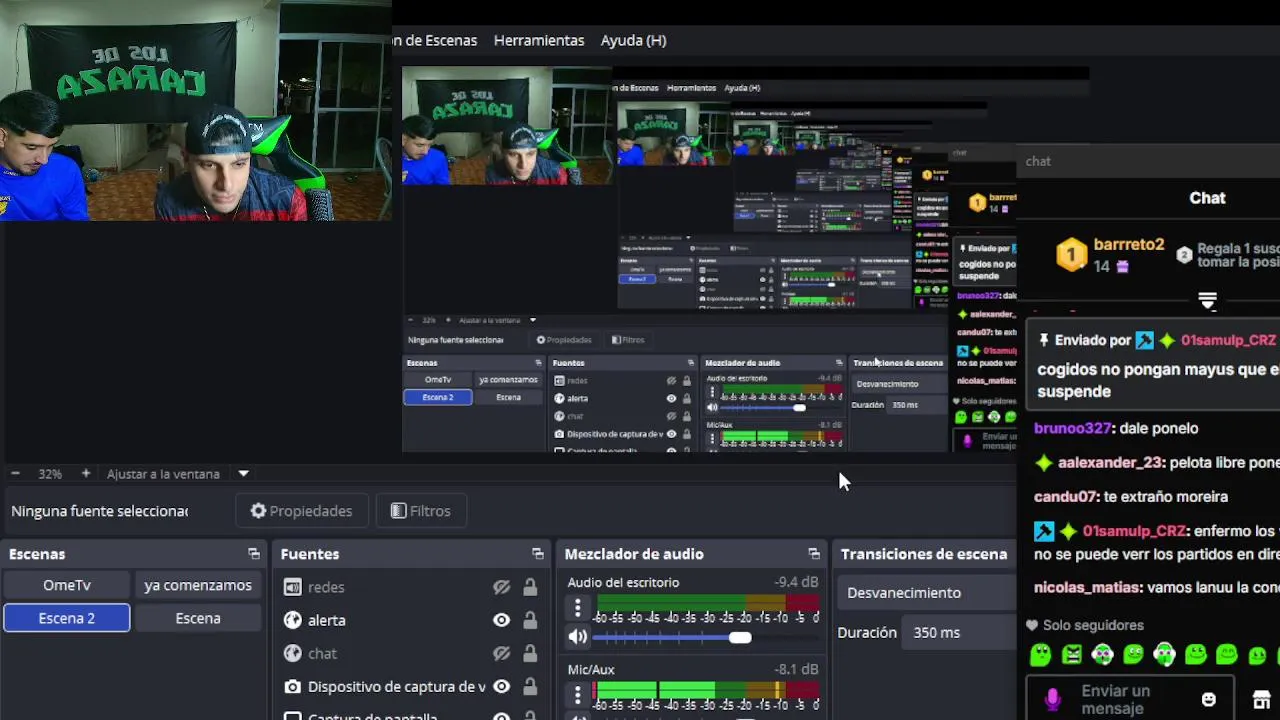Switch to the OmeTv scene

pos(67,585)
